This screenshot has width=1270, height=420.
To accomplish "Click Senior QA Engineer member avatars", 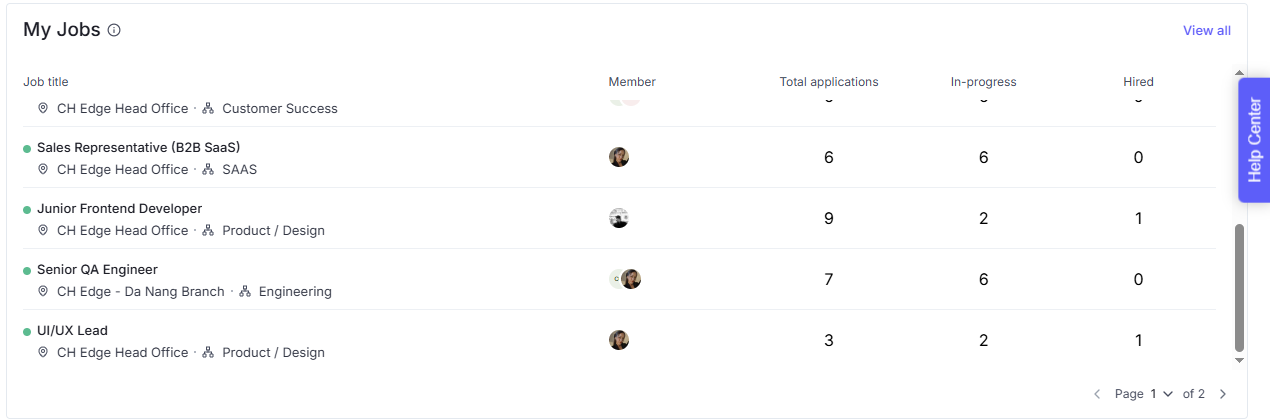I will coord(625,279).
